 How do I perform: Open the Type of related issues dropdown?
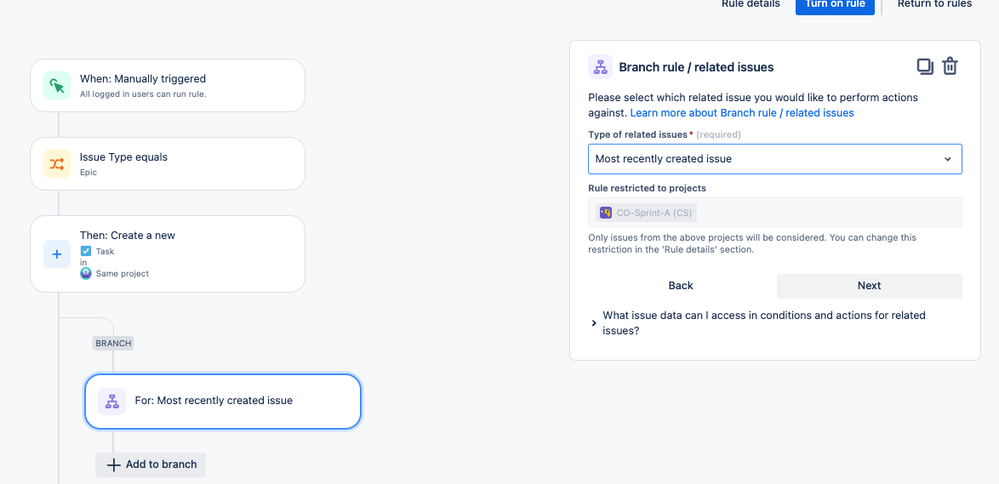tap(775, 159)
